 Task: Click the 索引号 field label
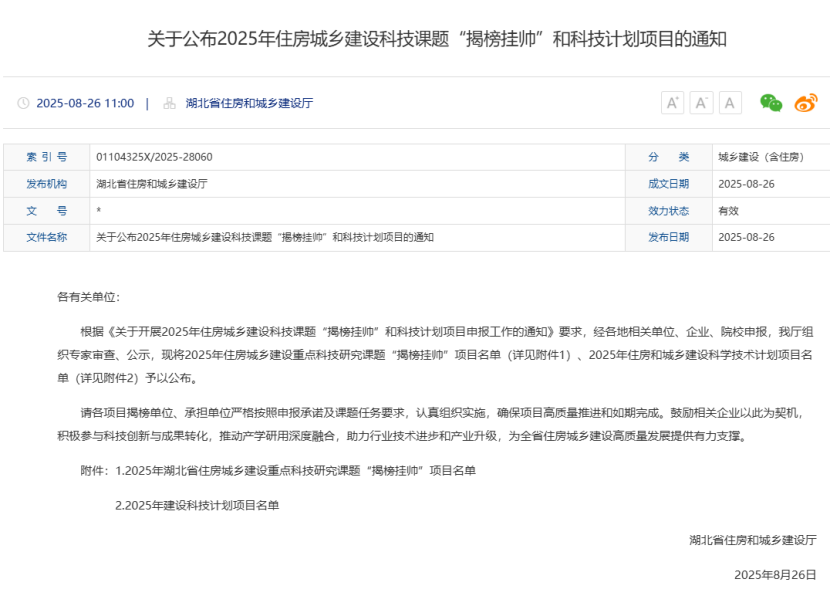47,157
